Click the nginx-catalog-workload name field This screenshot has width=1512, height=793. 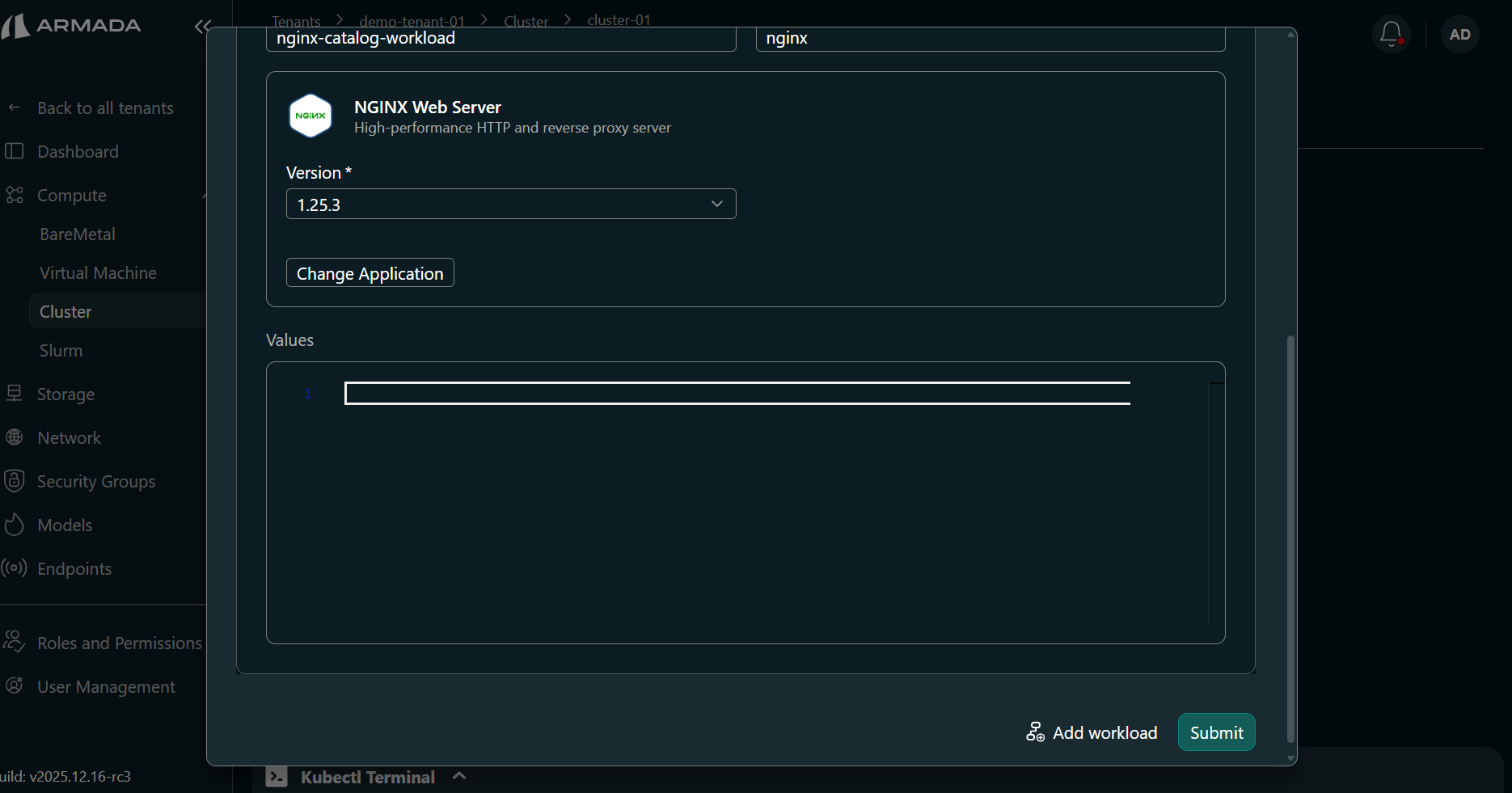[x=500, y=38]
